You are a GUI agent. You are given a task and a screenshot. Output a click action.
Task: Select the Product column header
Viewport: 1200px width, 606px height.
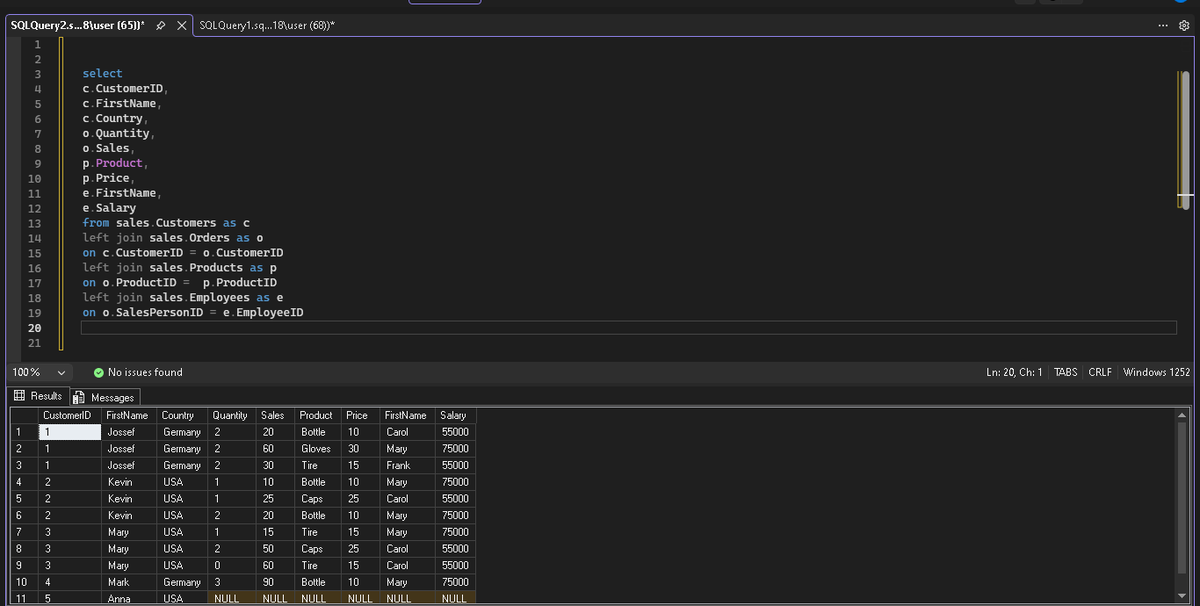pyautogui.click(x=317, y=415)
